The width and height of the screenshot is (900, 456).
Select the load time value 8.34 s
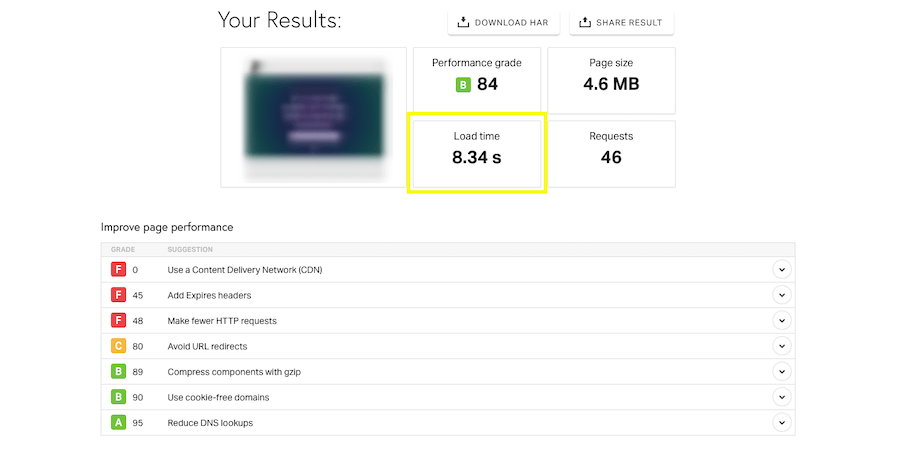(x=476, y=157)
